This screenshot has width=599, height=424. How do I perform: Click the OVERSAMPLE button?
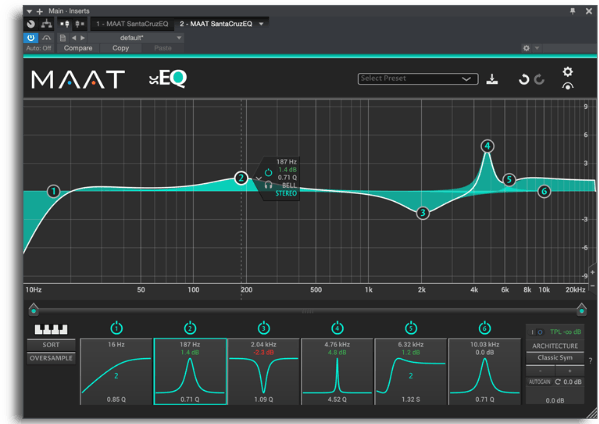pyautogui.click(x=51, y=358)
